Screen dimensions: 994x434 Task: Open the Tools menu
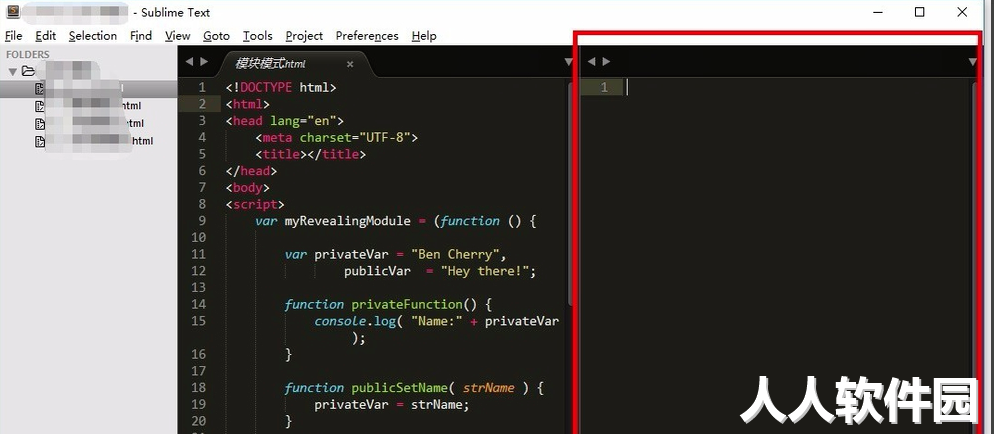(x=257, y=36)
